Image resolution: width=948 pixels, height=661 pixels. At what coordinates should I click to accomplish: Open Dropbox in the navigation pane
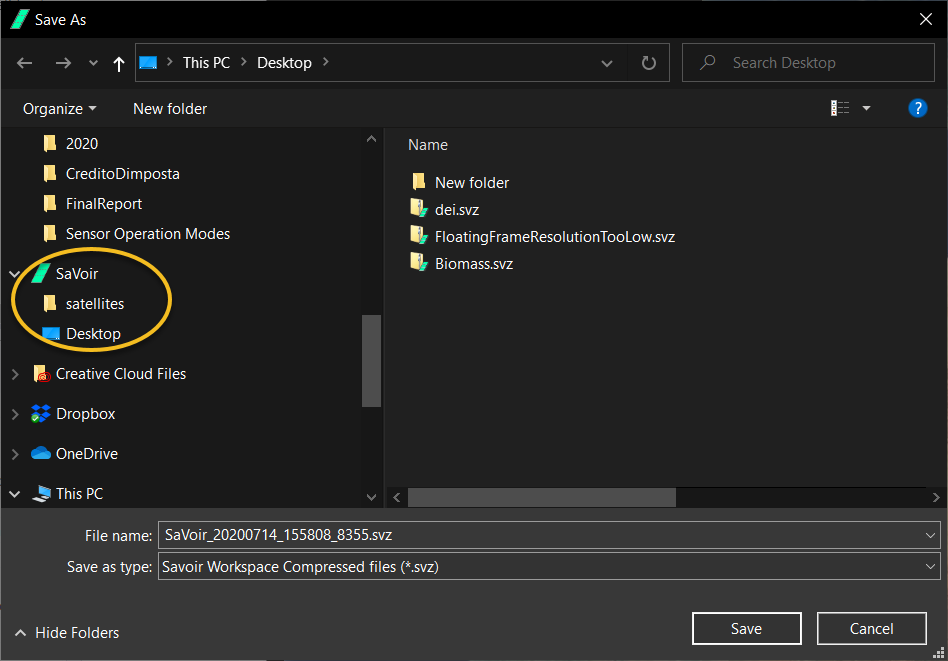pyautogui.click(x=85, y=414)
